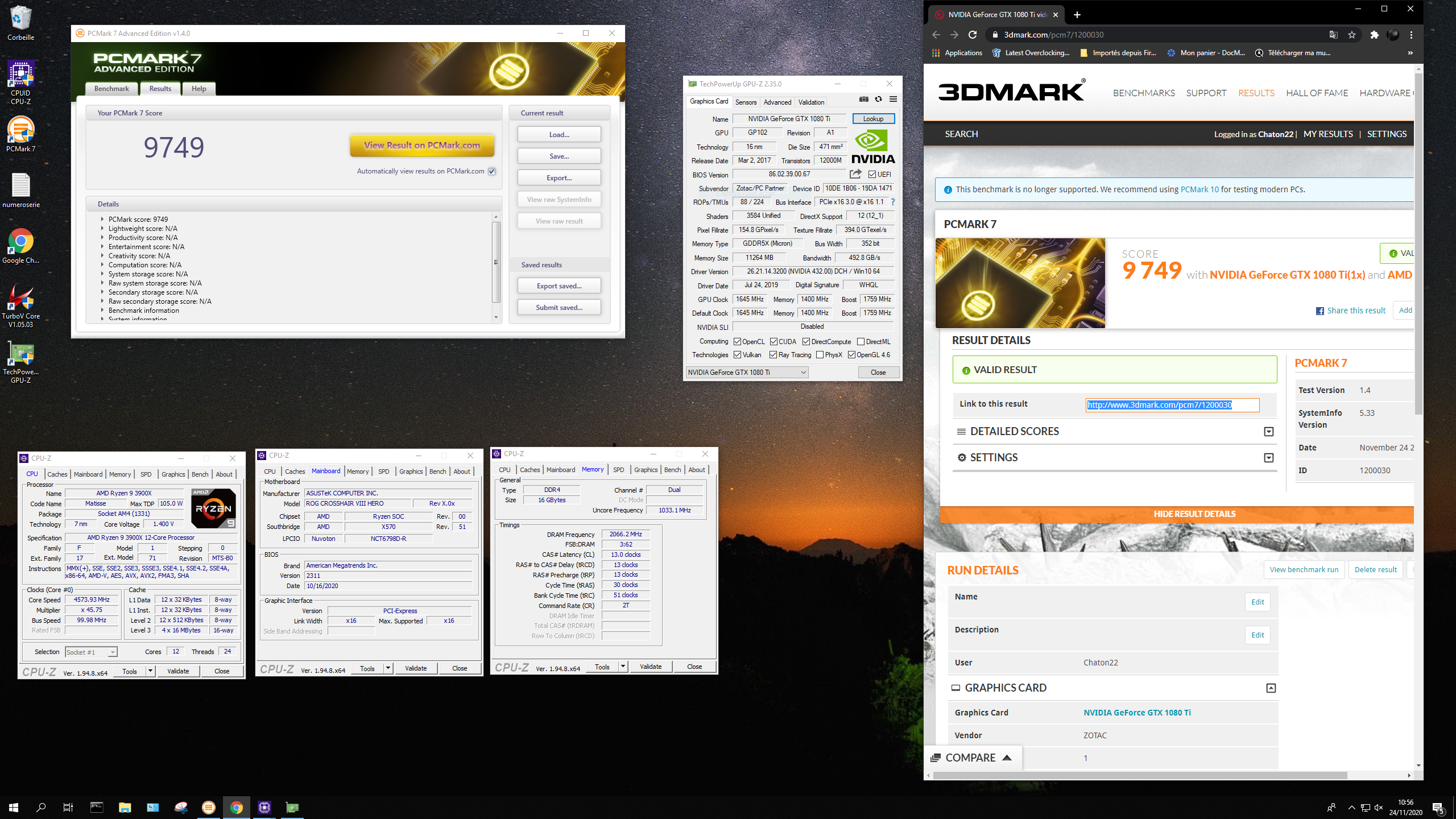Go back in the Chrome browser
The height and width of the screenshot is (819, 1456).
[936, 35]
